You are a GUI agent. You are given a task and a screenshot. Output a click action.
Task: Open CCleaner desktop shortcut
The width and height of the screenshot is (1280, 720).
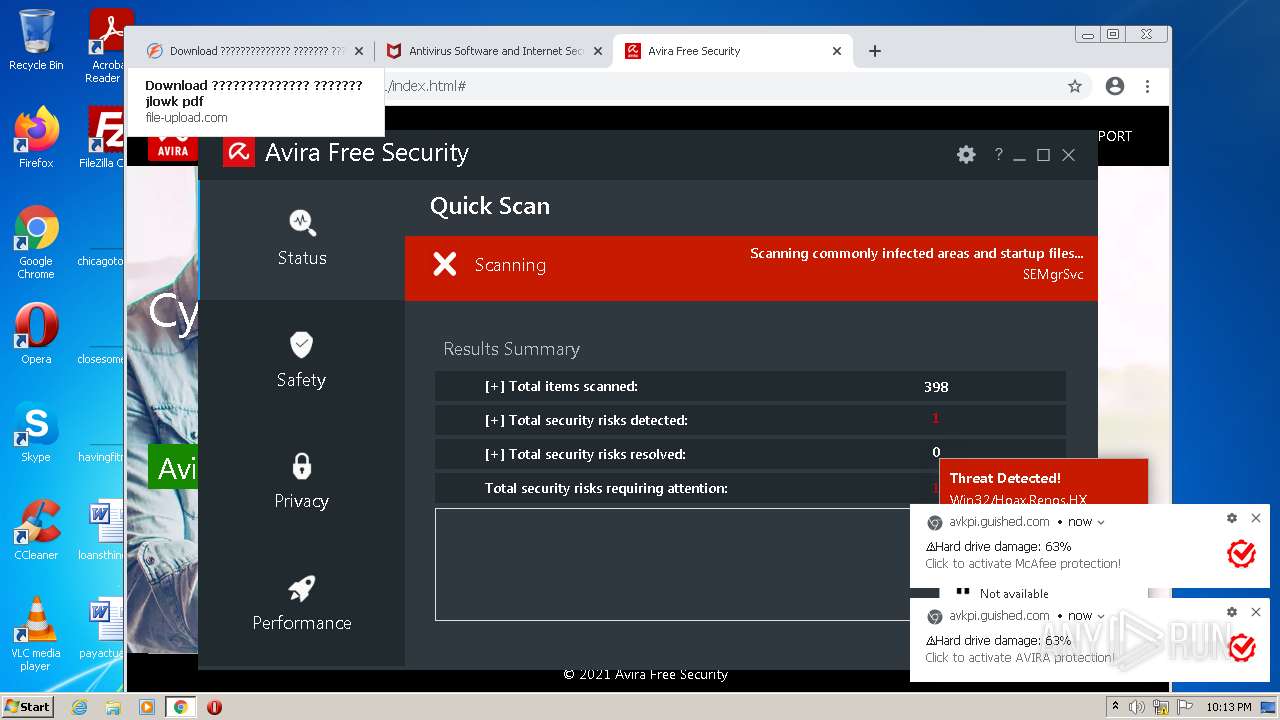pos(36,530)
